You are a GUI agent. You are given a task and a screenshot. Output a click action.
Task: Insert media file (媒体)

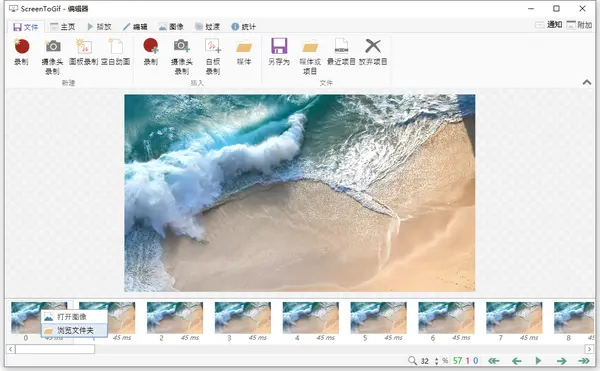[x=244, y=52]
